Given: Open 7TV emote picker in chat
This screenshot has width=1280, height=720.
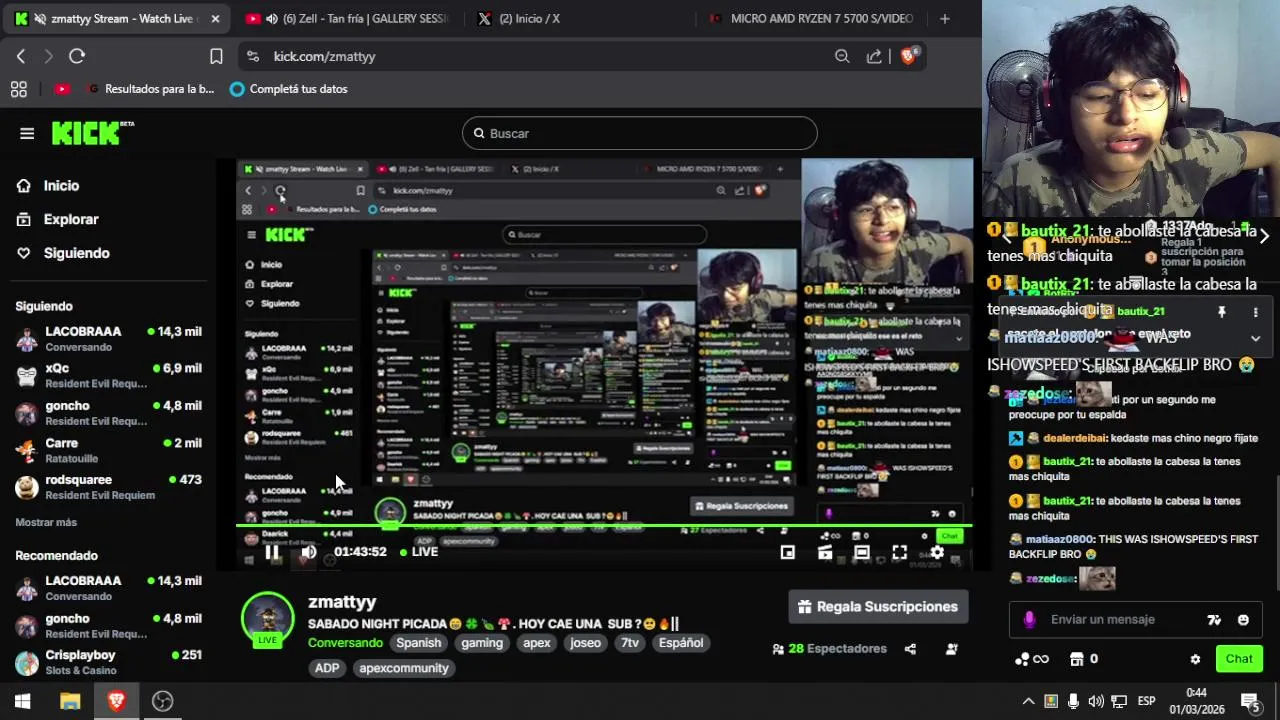Looking at the screenshot, I should [1214, 620].
